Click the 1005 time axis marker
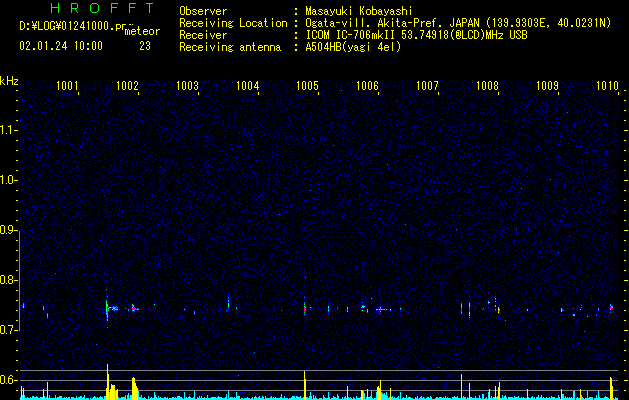Screen dimensions: 629x400 pyautogui.click(x=307, y=86)
